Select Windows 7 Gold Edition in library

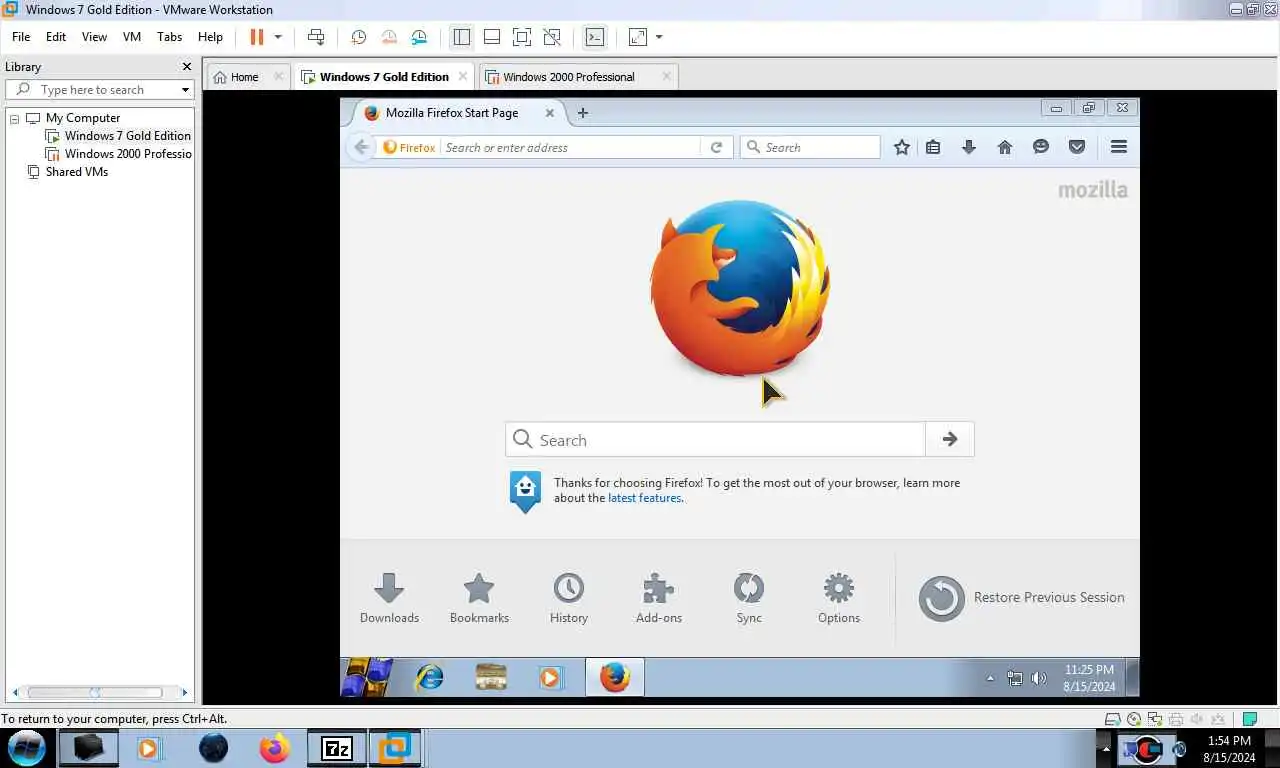click(x=118, y=136)
